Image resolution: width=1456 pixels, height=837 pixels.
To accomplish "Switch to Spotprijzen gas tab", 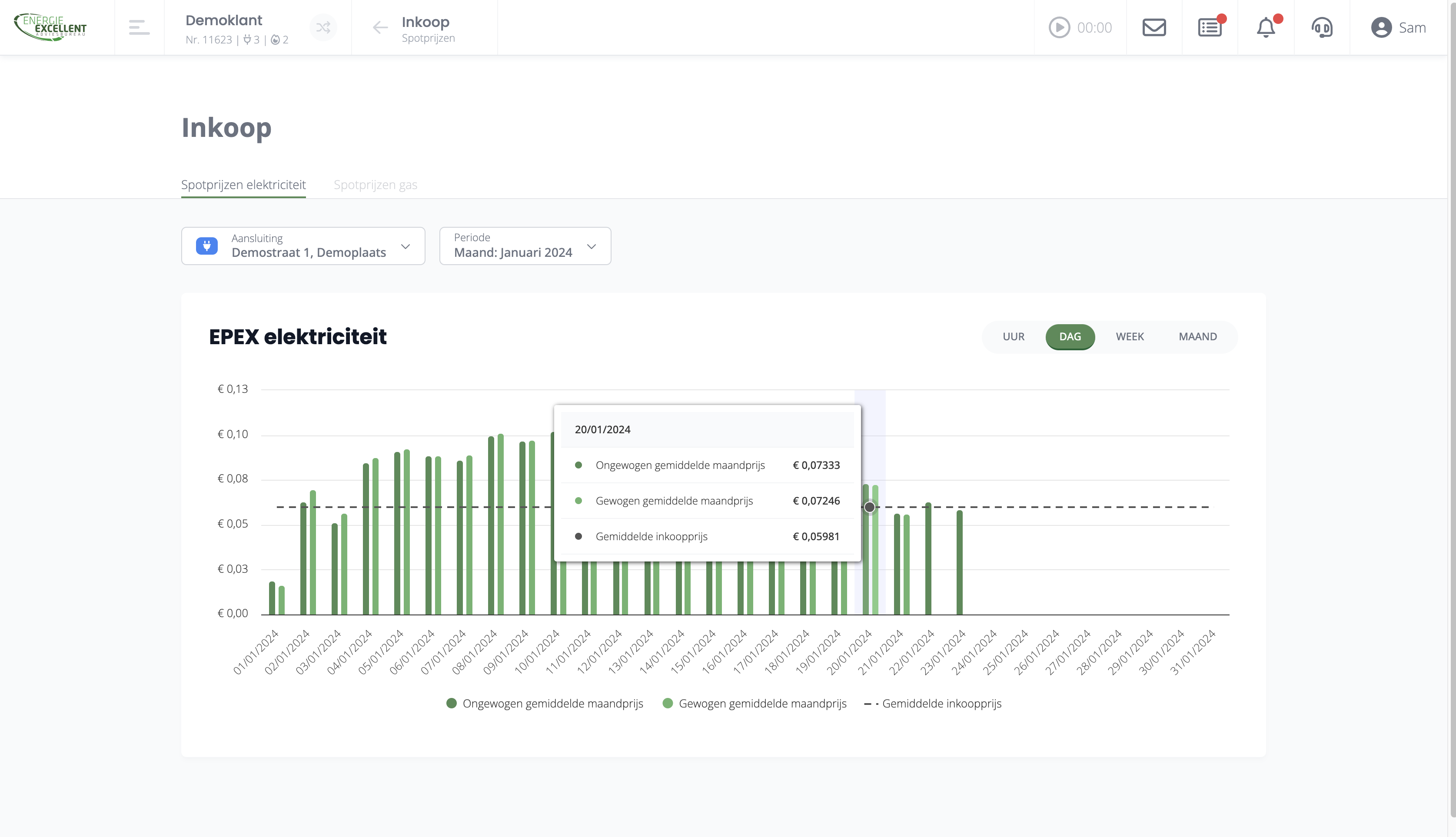I will [376, 185].
